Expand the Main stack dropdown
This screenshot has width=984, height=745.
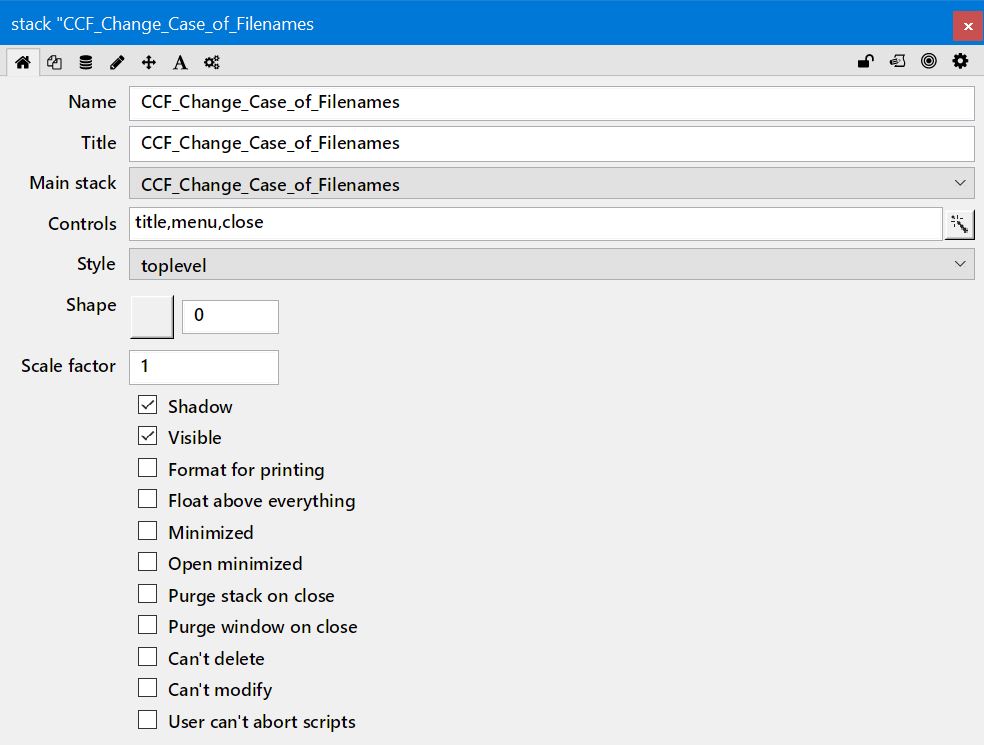pos(551,184)
